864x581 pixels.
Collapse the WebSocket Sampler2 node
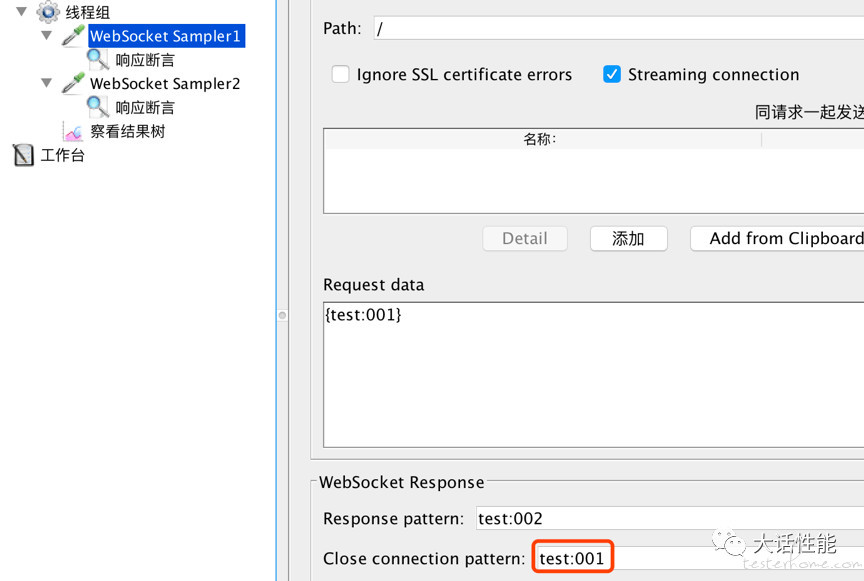pyautogui.click(x=47, y=83)
